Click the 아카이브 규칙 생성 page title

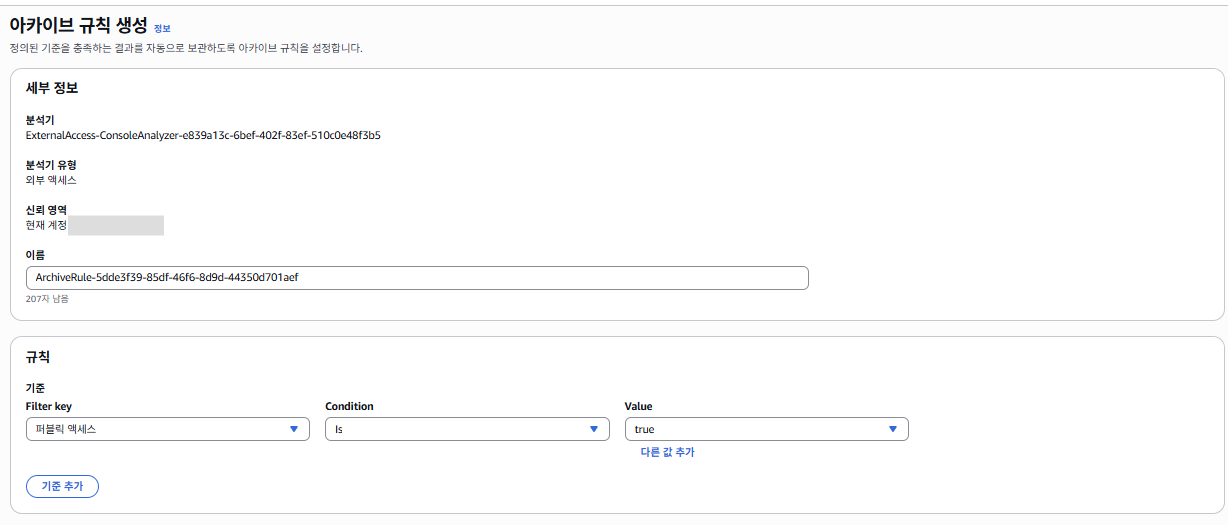(x=78, y=27)
